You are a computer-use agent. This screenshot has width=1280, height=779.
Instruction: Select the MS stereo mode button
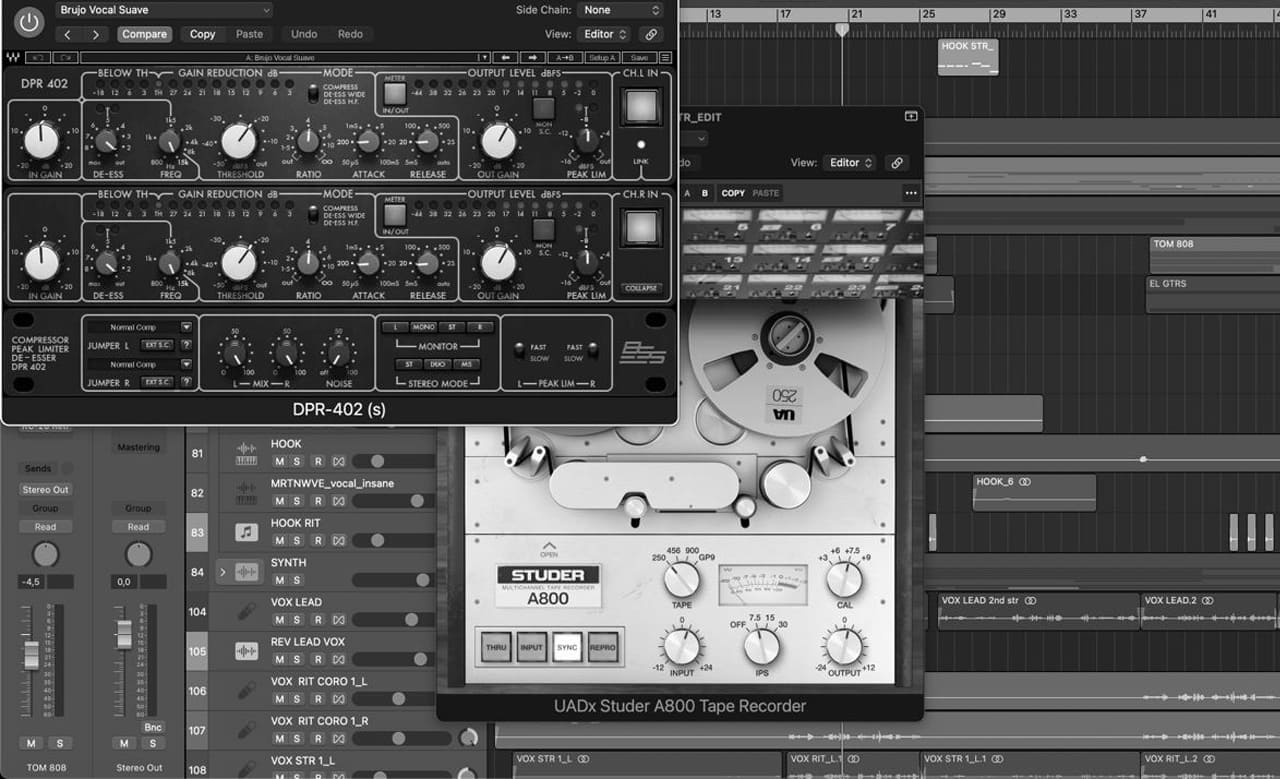coord(466,364)
